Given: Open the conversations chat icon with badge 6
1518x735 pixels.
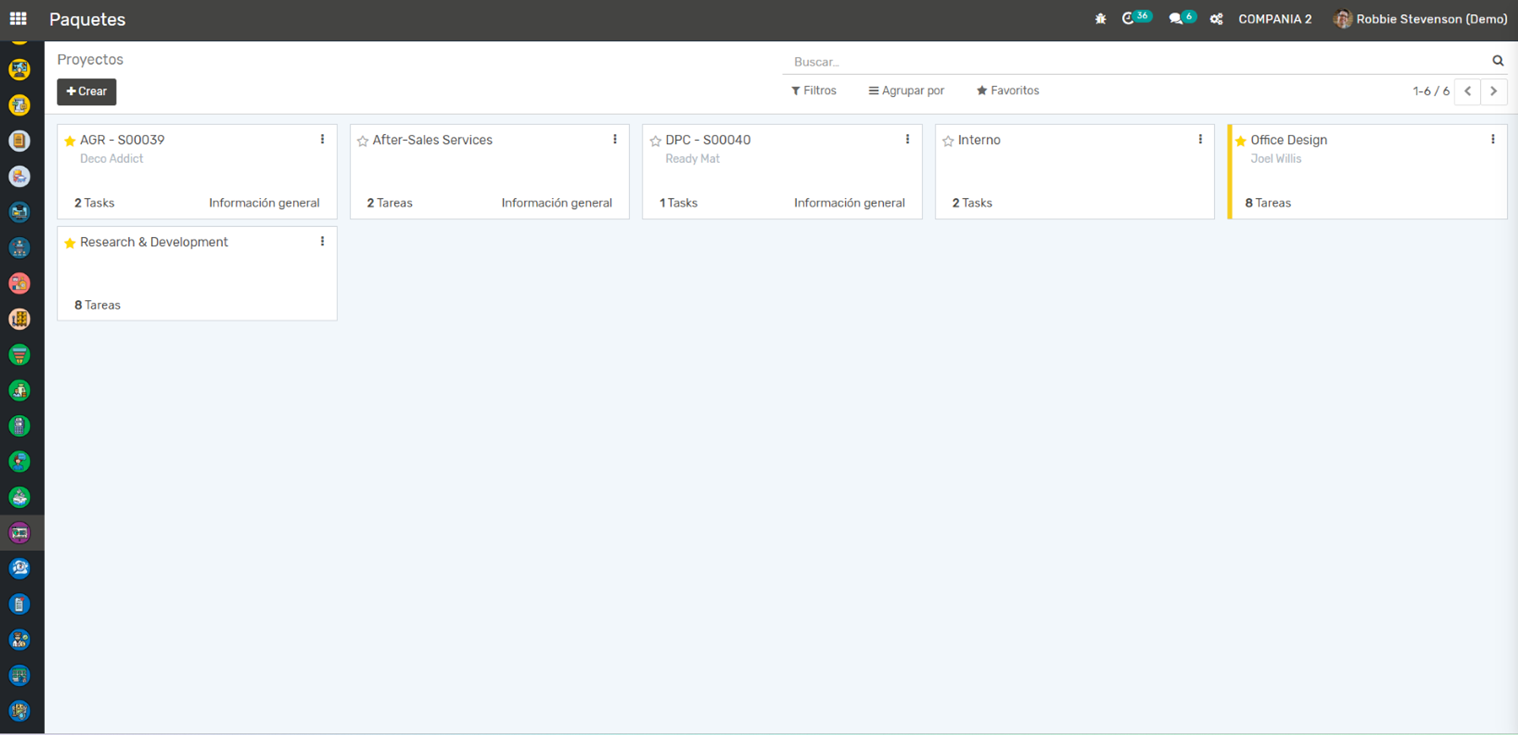Looking at the screenshot, I should pos(1176,19).
